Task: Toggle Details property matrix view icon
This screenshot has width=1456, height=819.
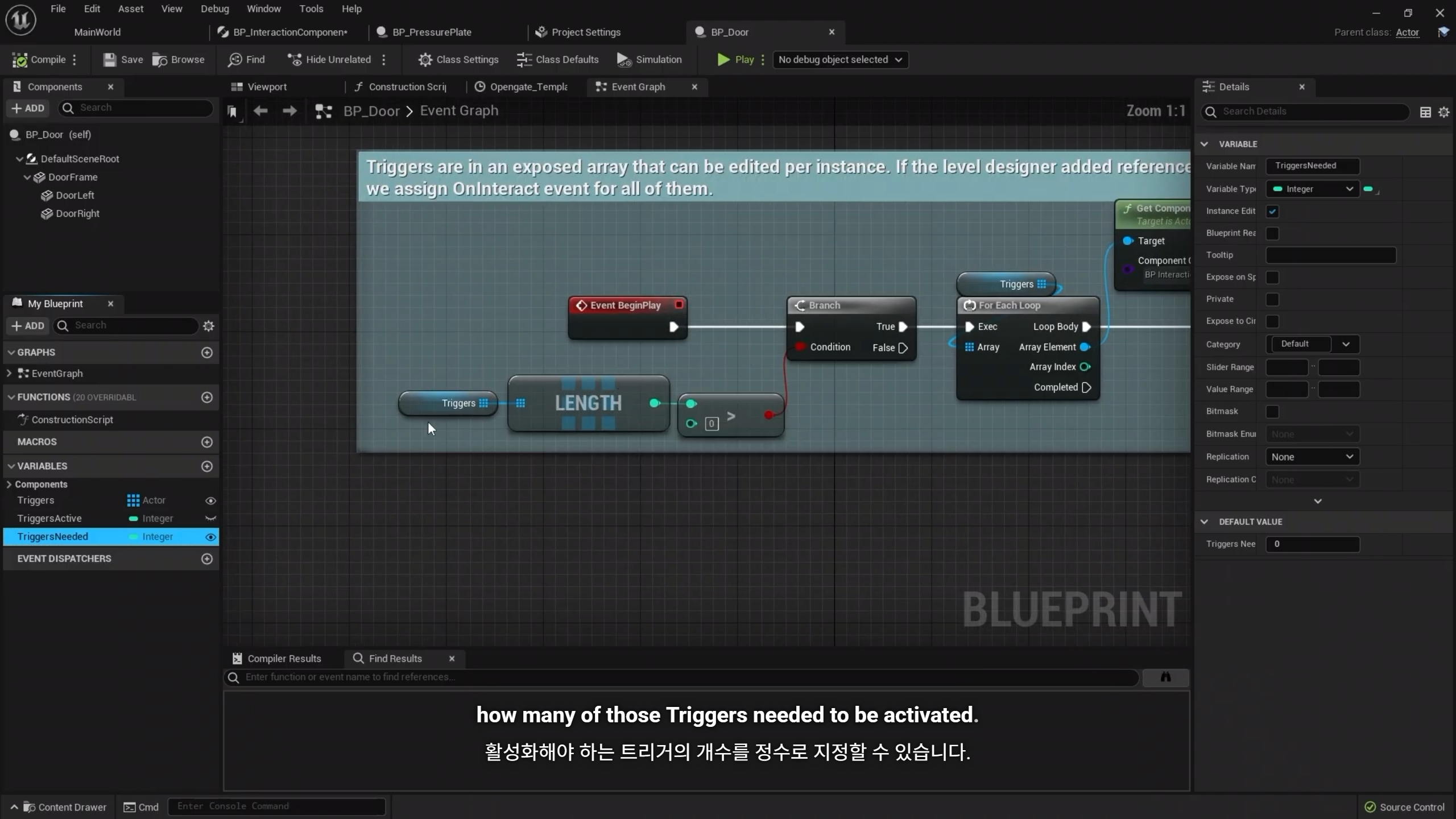Action: [x=1425, y=112]
